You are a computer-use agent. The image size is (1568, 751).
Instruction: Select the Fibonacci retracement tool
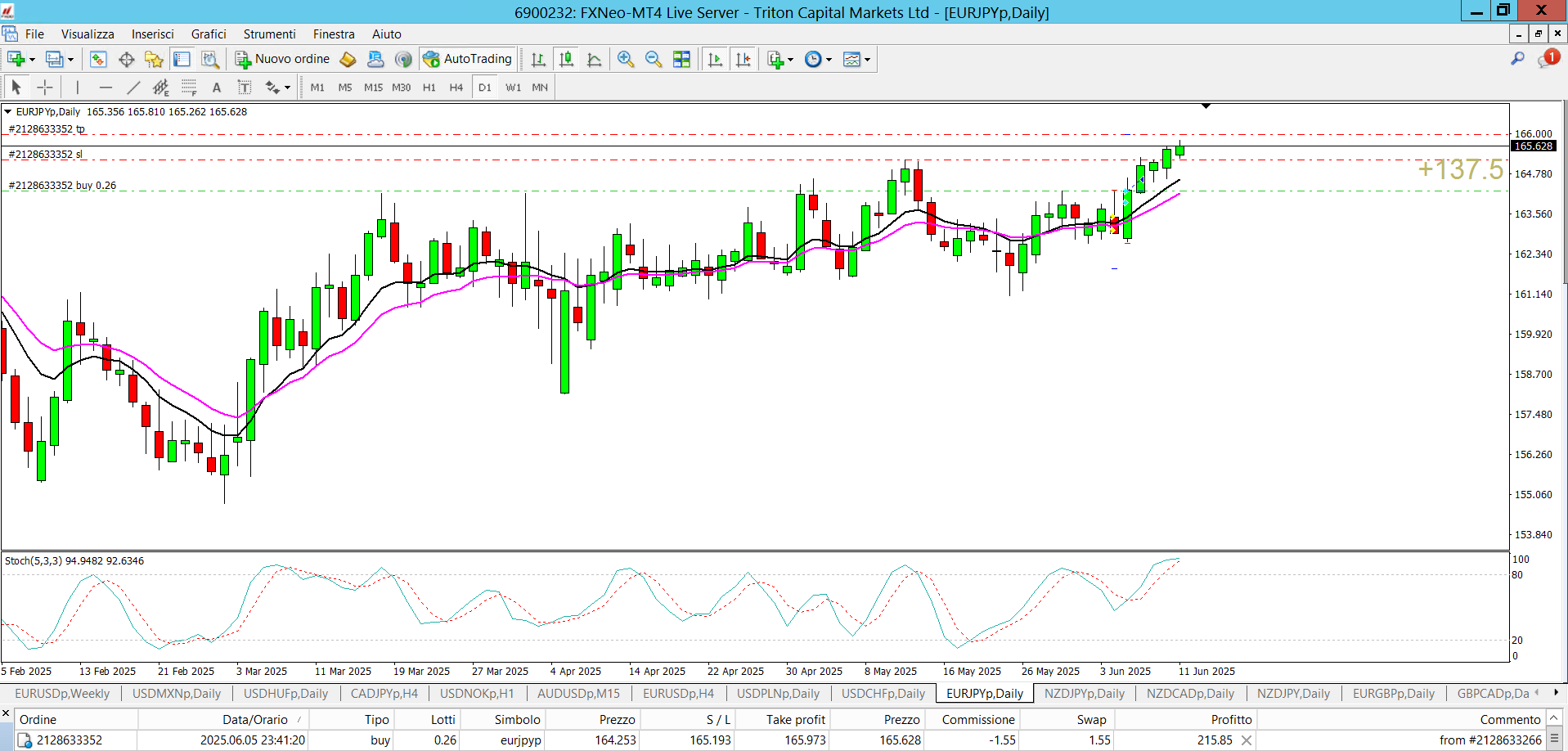click(189, 87)
